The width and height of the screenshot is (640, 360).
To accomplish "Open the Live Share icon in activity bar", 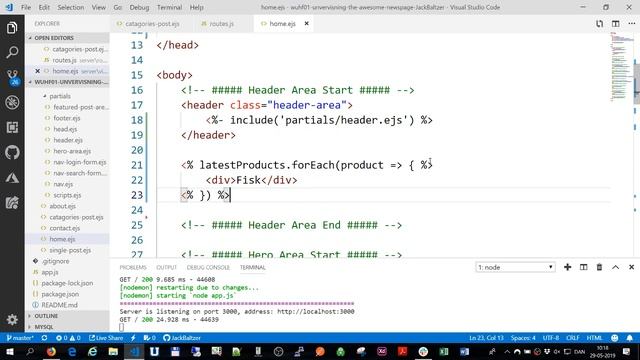I will click(x=12, y=202).
